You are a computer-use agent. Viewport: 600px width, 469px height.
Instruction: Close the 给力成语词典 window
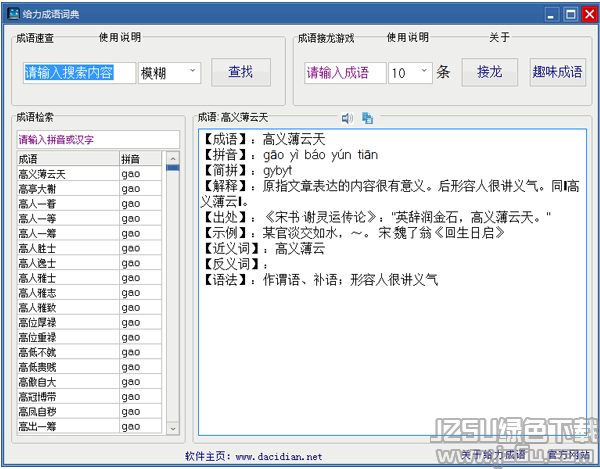[x=589, y=15]
